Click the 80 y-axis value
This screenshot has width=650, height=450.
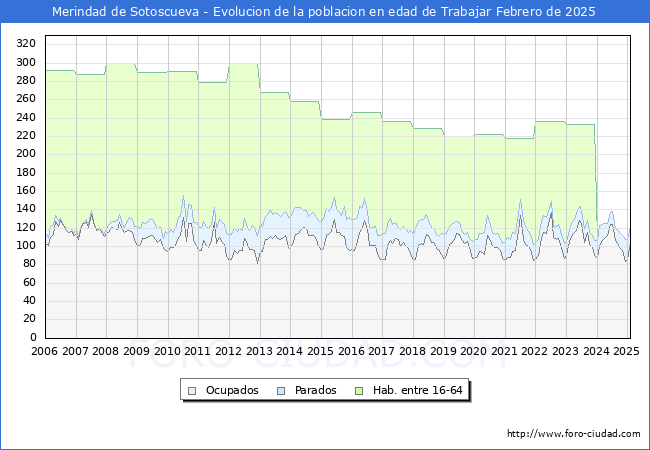29,264
